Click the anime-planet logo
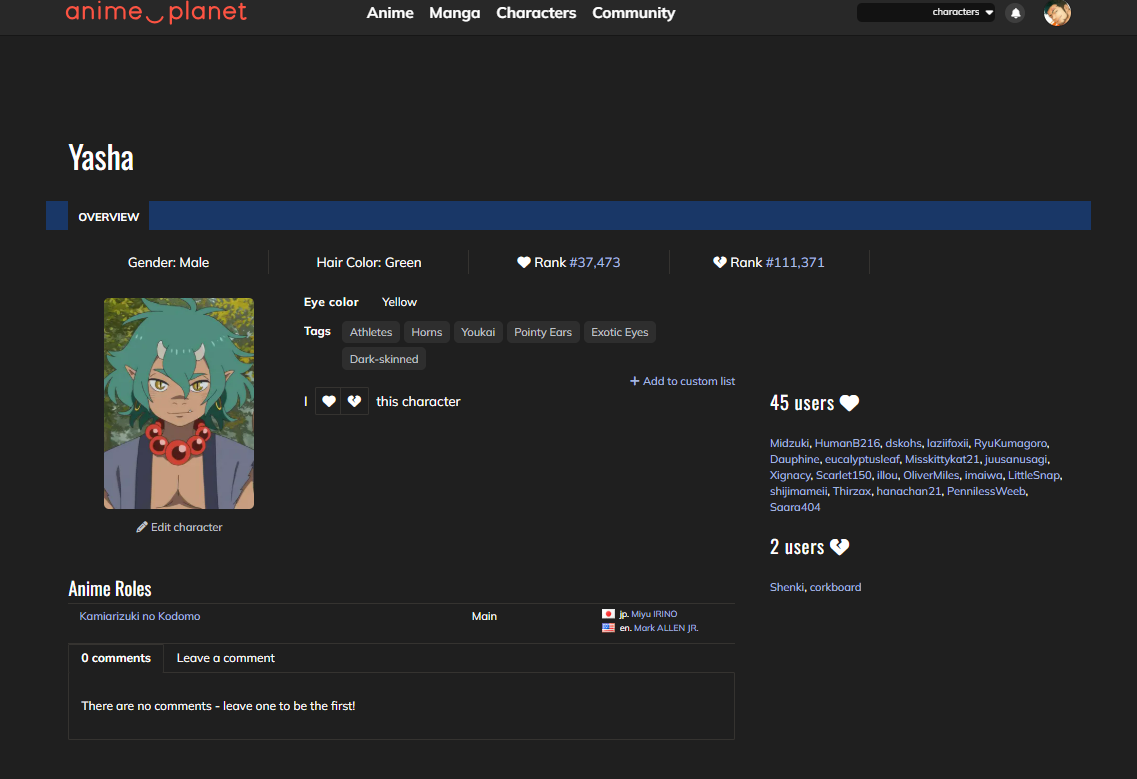This screenshot has height=779, width=1137. 156,13
